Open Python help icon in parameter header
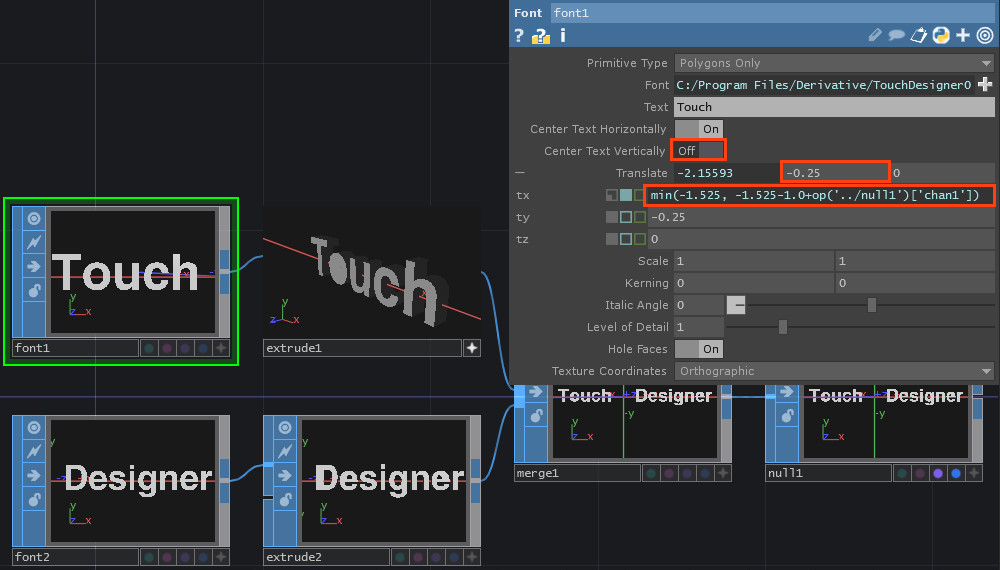Image resolution: width=1000 pixels, height=570 pixels. click(541, 36)
